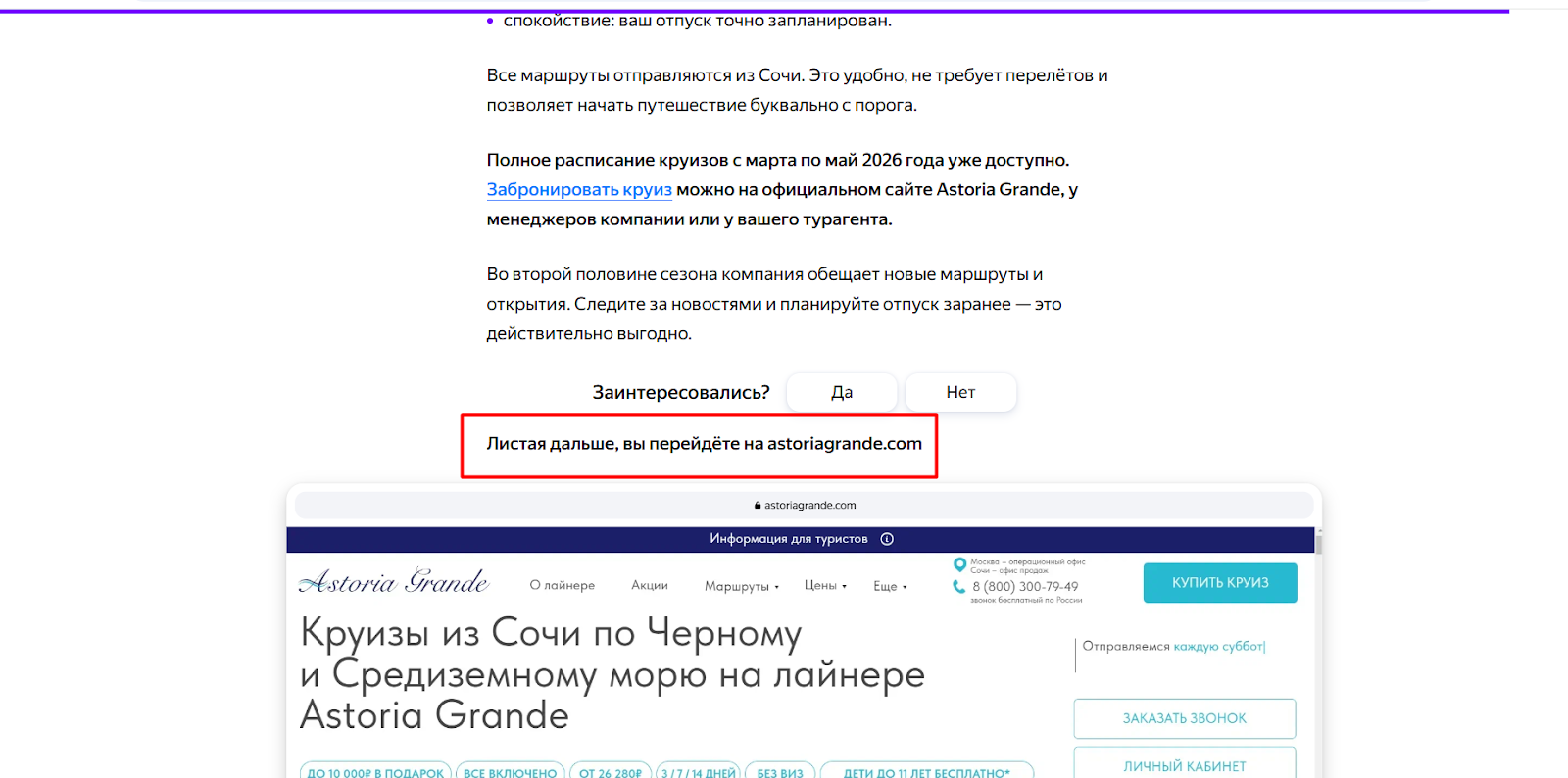The image size is (1568, 778).
Task: Follow the Забронировать круиз link
Action: [x=579, y=190]
